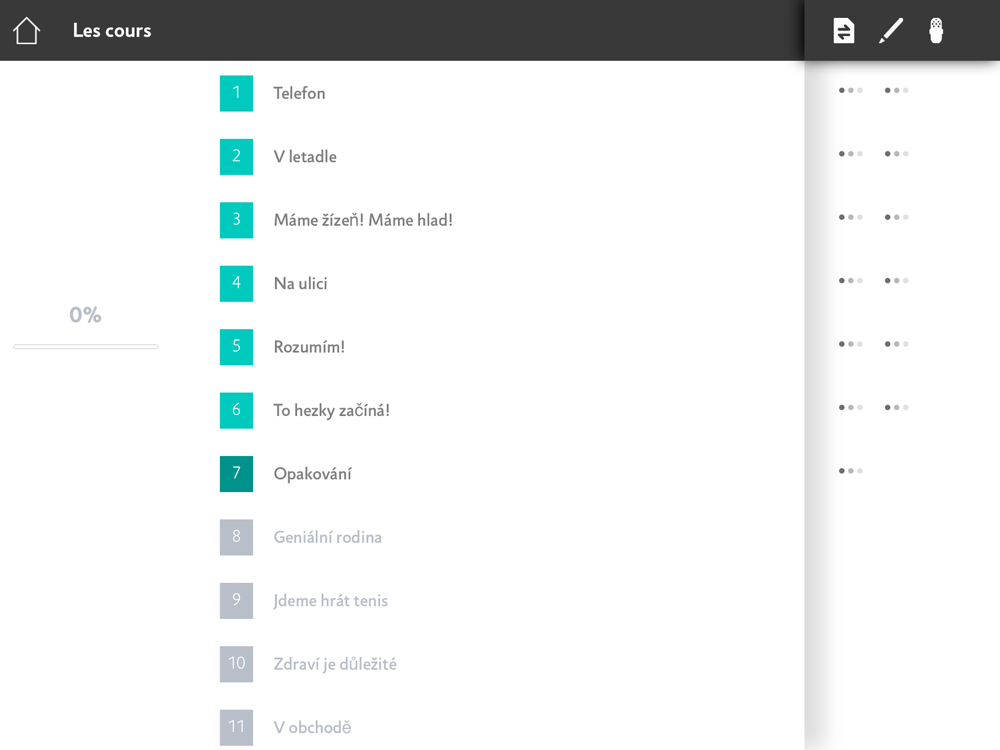Open translation column dots for Na ulici lesson
The image size is (1000, 750).
[x=850, y=281]
